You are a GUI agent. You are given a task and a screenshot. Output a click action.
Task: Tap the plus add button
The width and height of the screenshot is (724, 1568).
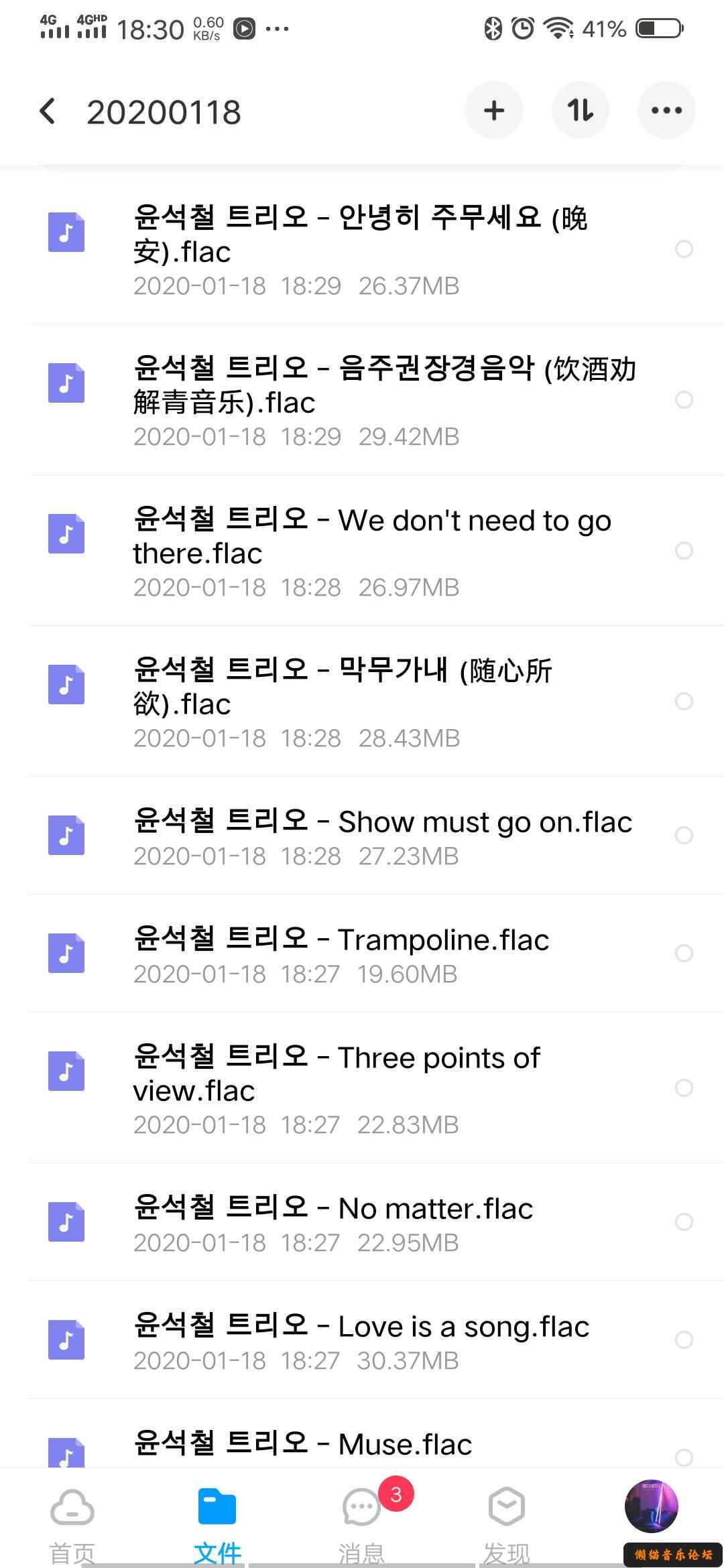494,111
